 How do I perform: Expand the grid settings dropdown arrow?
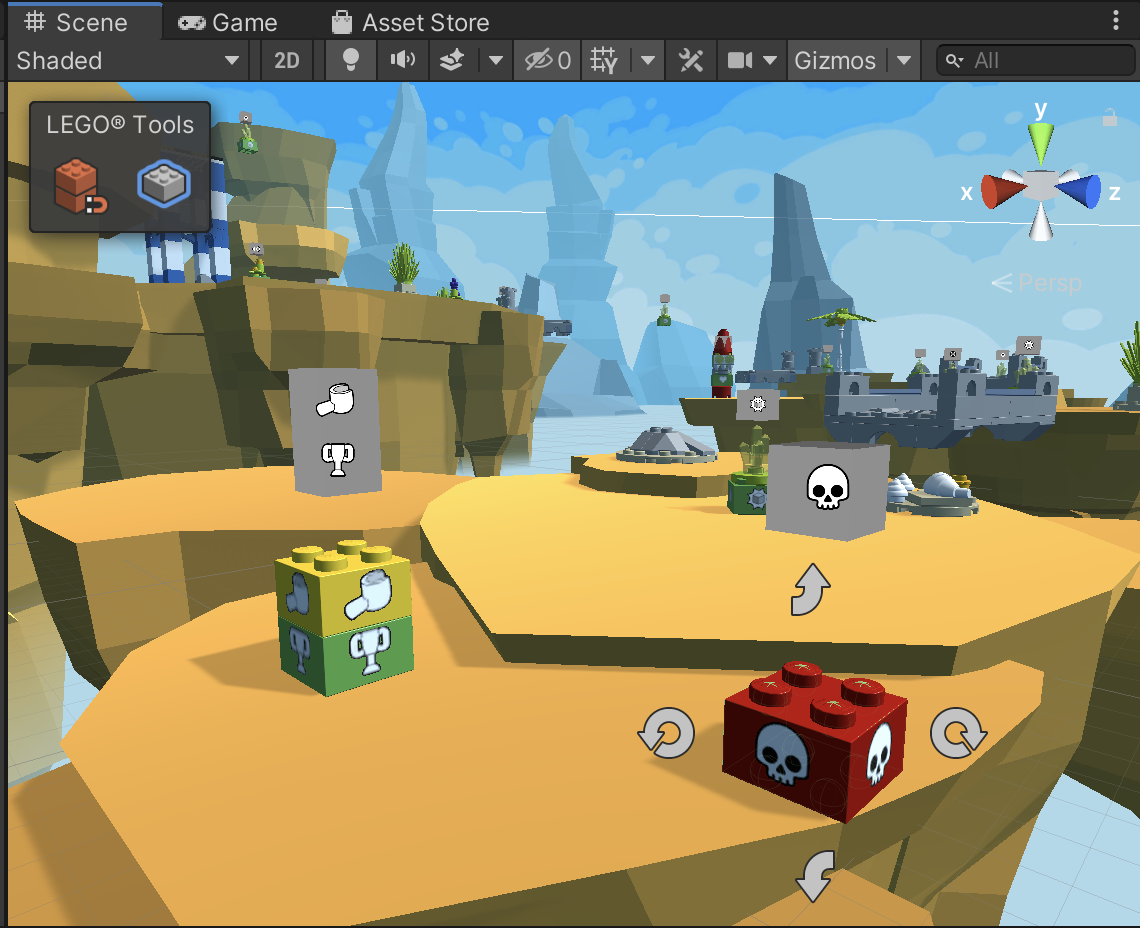pos(648,61)
